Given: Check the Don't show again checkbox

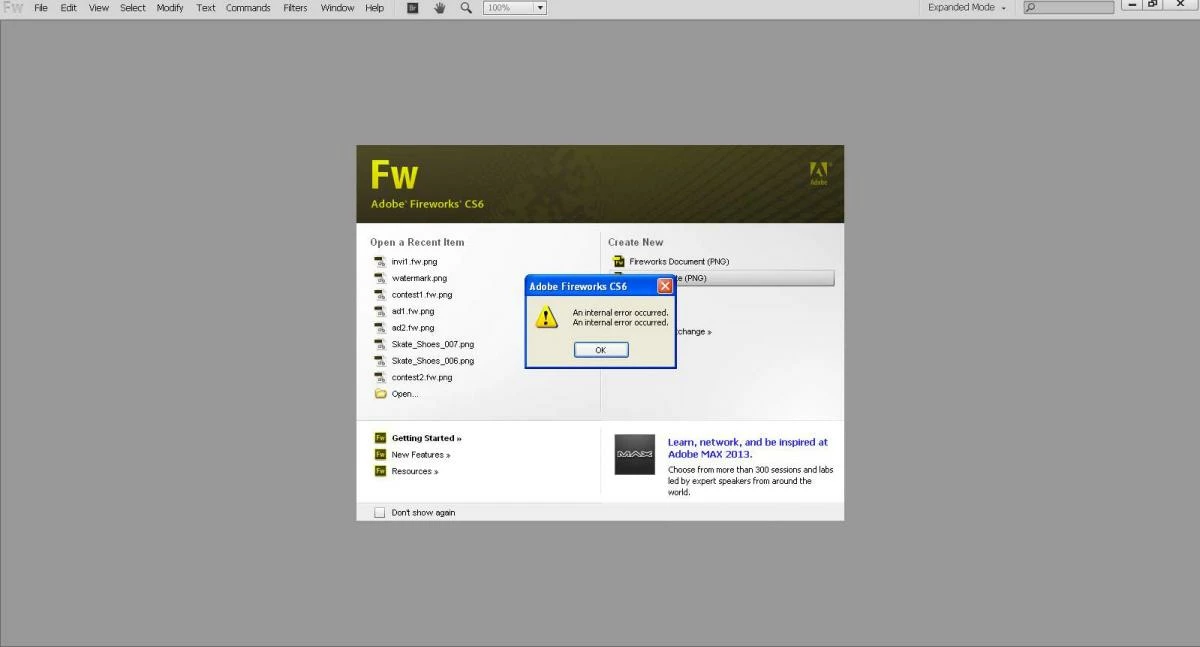Looking at the screenshot, I should (x=379, y=513).
